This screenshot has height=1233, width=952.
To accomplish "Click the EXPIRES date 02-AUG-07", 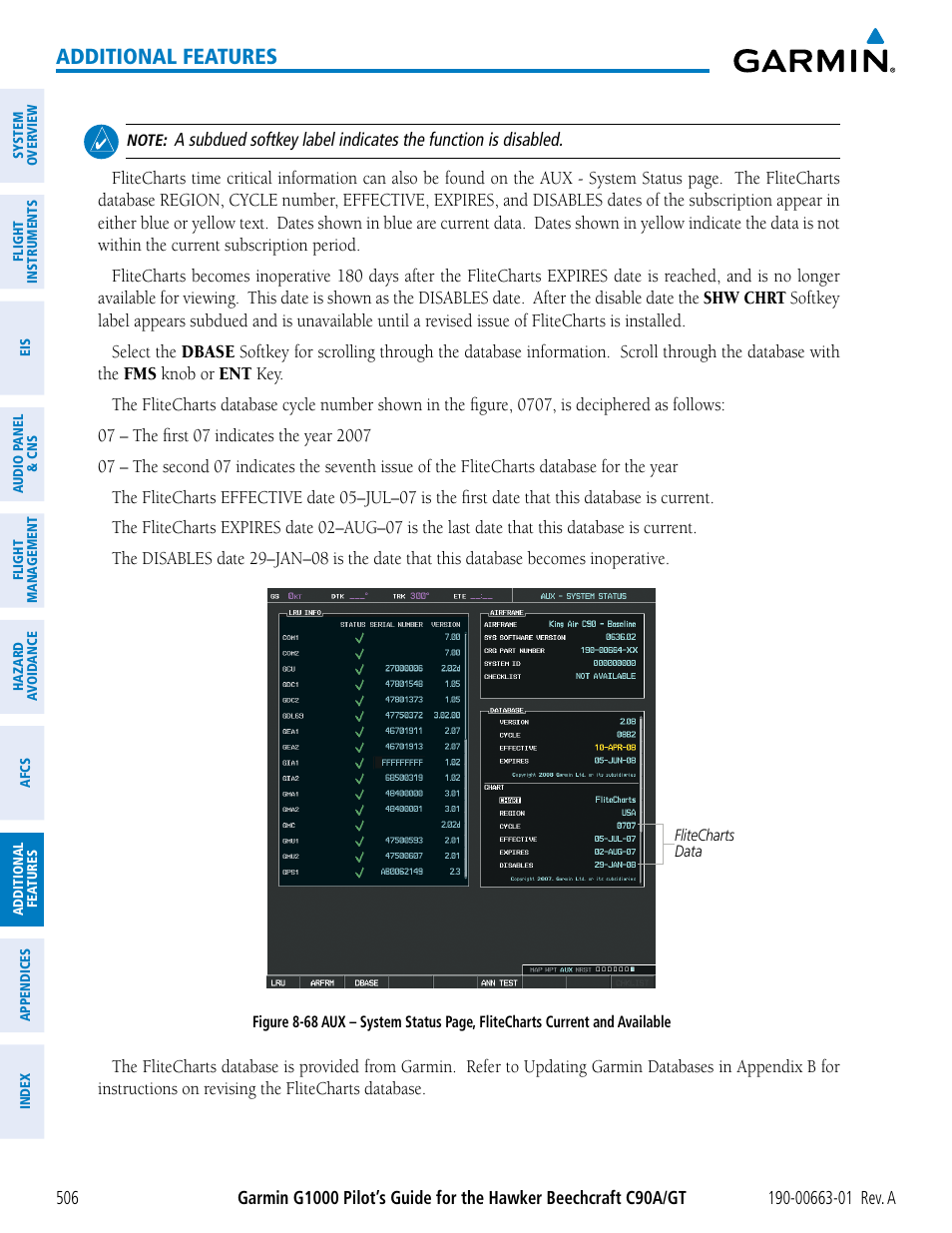I will [x=615, y=853].
